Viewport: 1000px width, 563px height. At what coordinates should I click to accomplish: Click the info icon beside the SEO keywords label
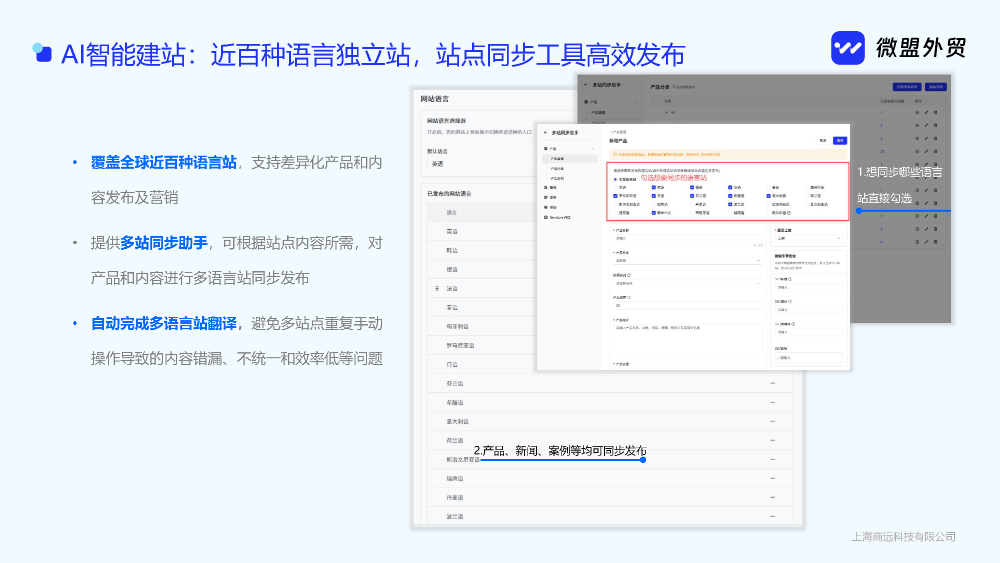(793, 324)
